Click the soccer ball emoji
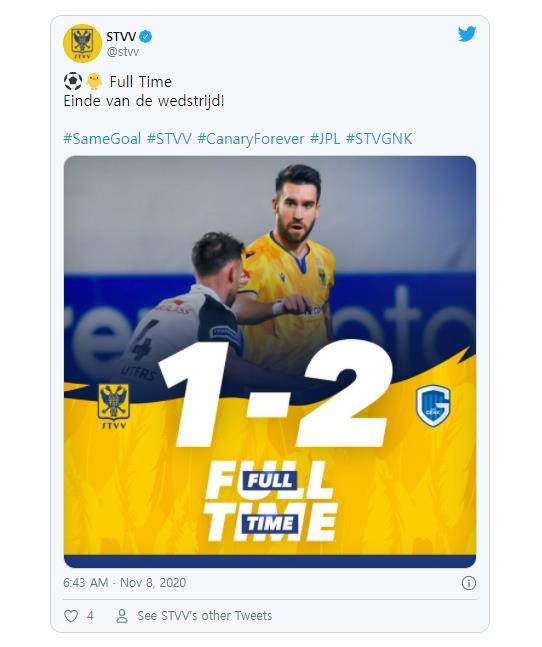542x647 pixels. [x=73, y=81]
